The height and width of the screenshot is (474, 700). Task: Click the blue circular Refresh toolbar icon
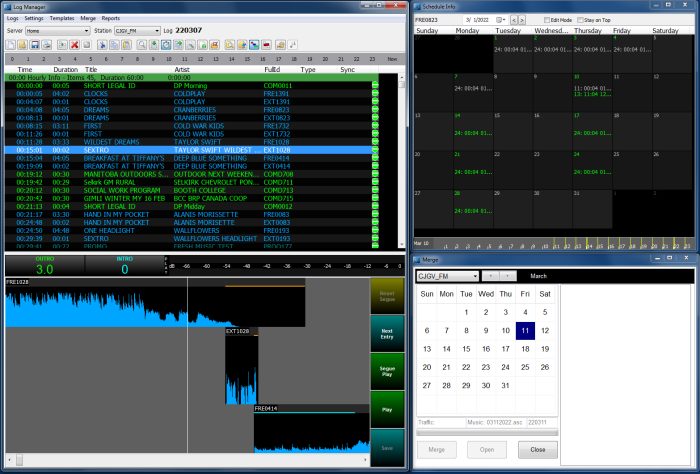[166, 45]
